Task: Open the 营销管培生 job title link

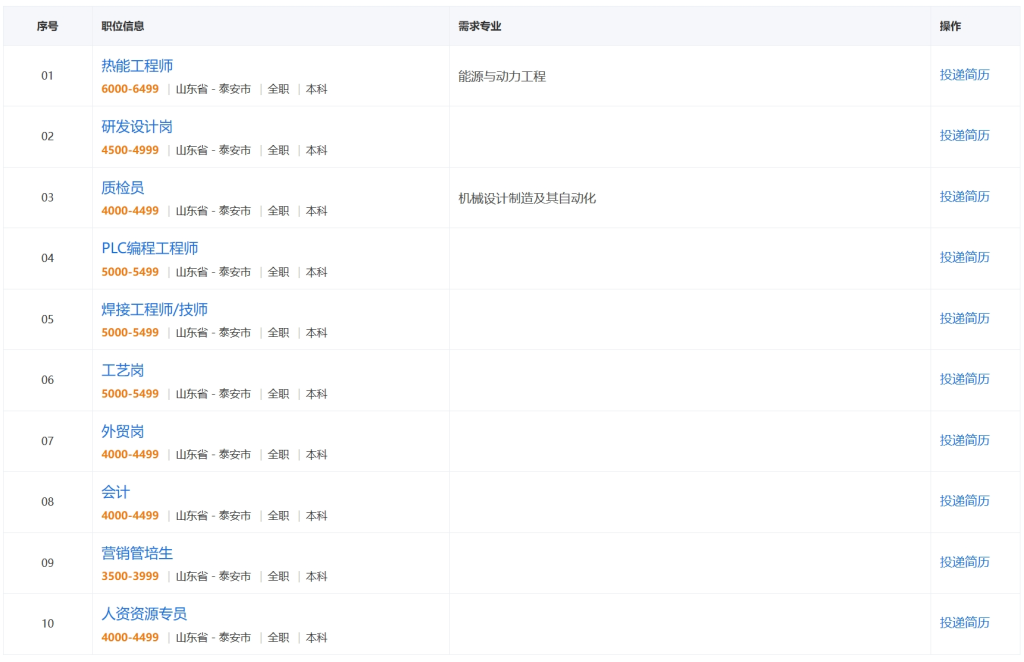Action: (137, 554)
